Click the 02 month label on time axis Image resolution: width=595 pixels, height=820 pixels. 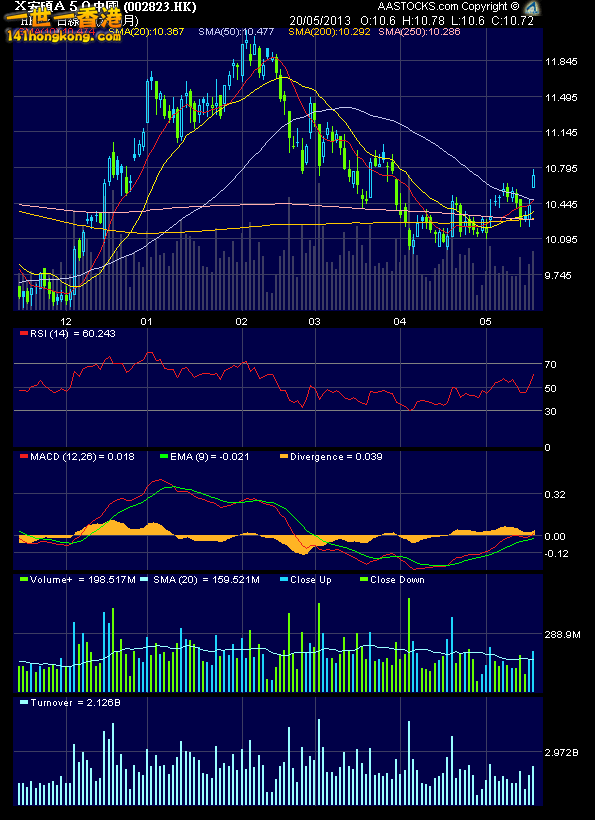[x=242, y=321]
